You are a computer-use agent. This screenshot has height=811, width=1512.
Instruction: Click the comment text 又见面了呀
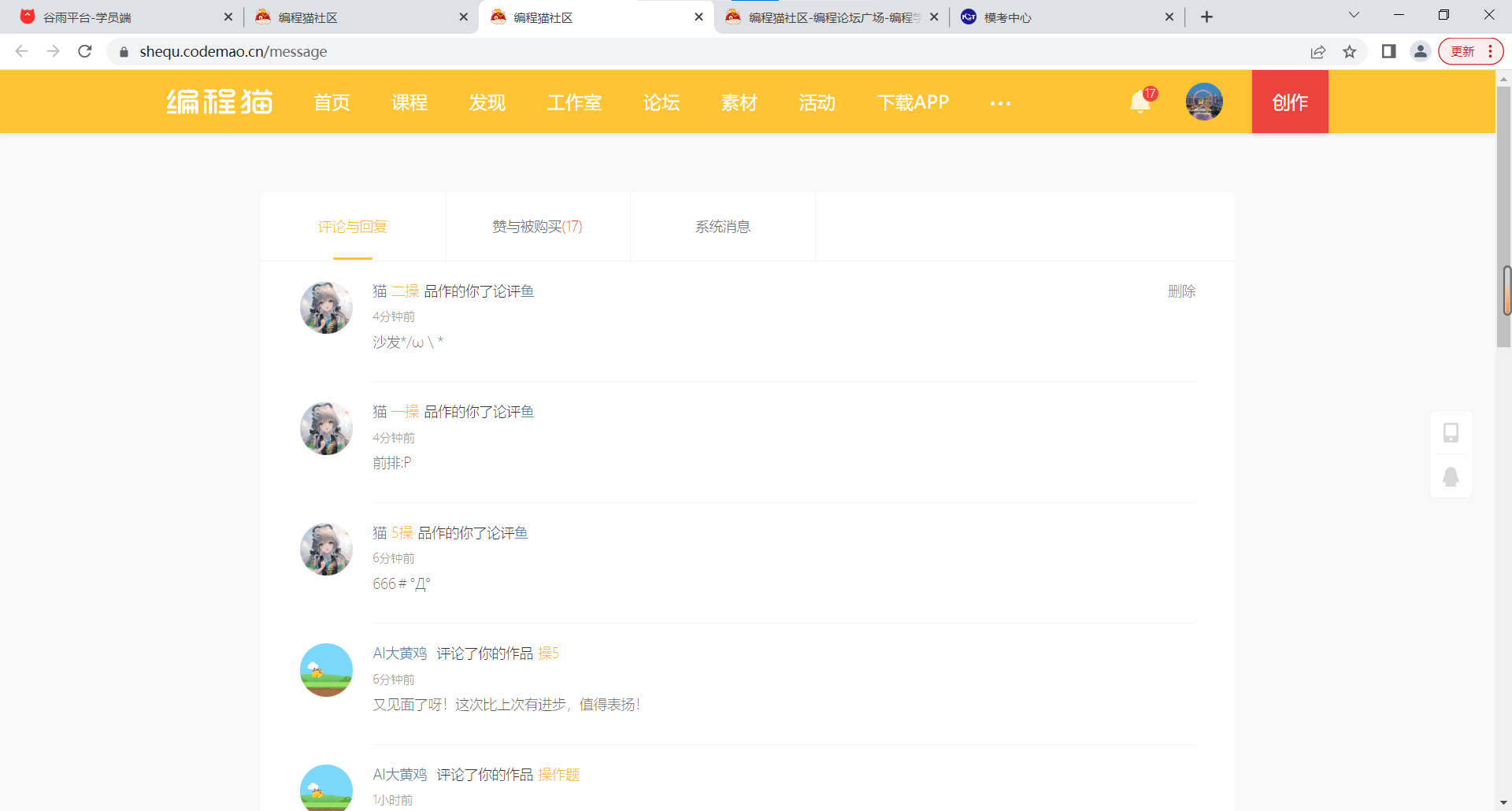coord(506,705)
